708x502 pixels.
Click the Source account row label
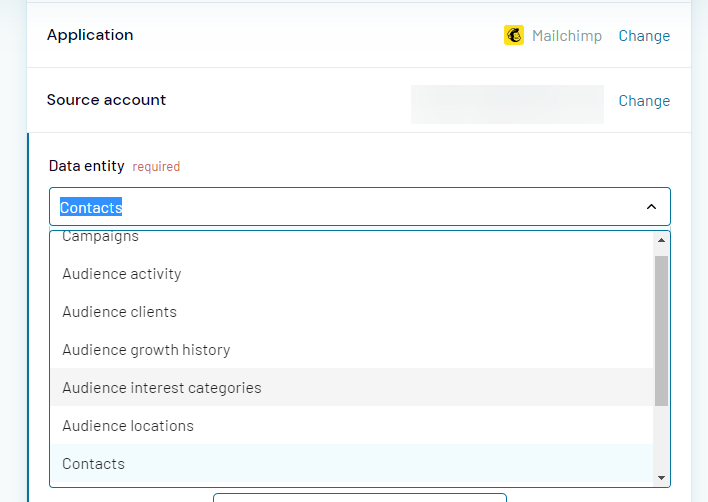[x=106, y=100]
